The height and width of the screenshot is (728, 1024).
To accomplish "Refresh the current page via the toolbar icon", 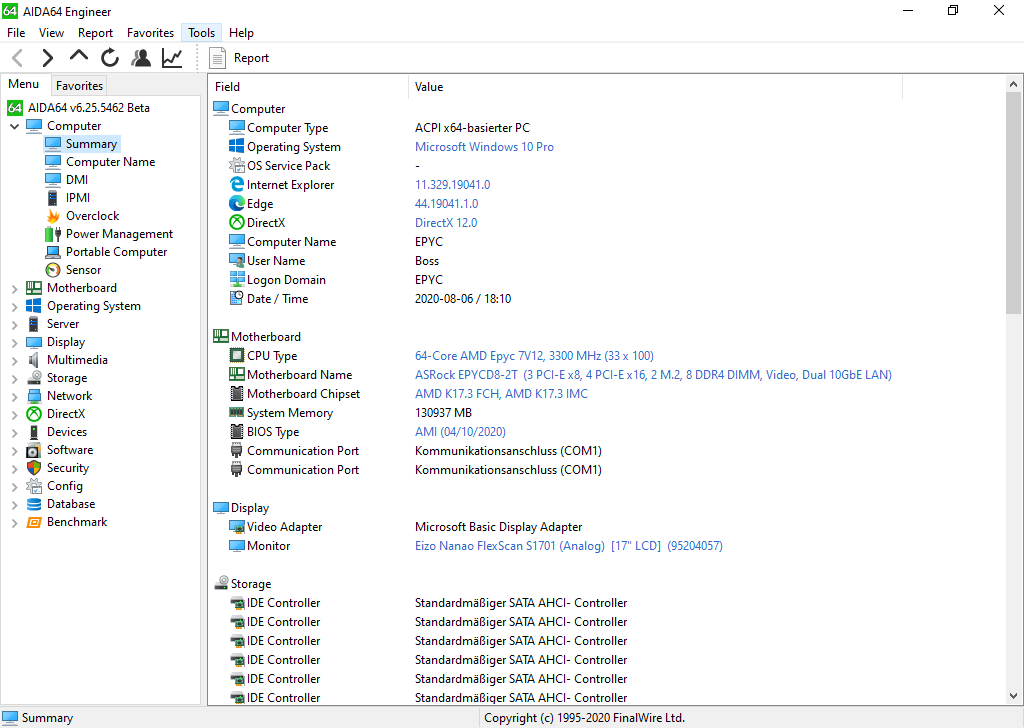I will (110, 58).
